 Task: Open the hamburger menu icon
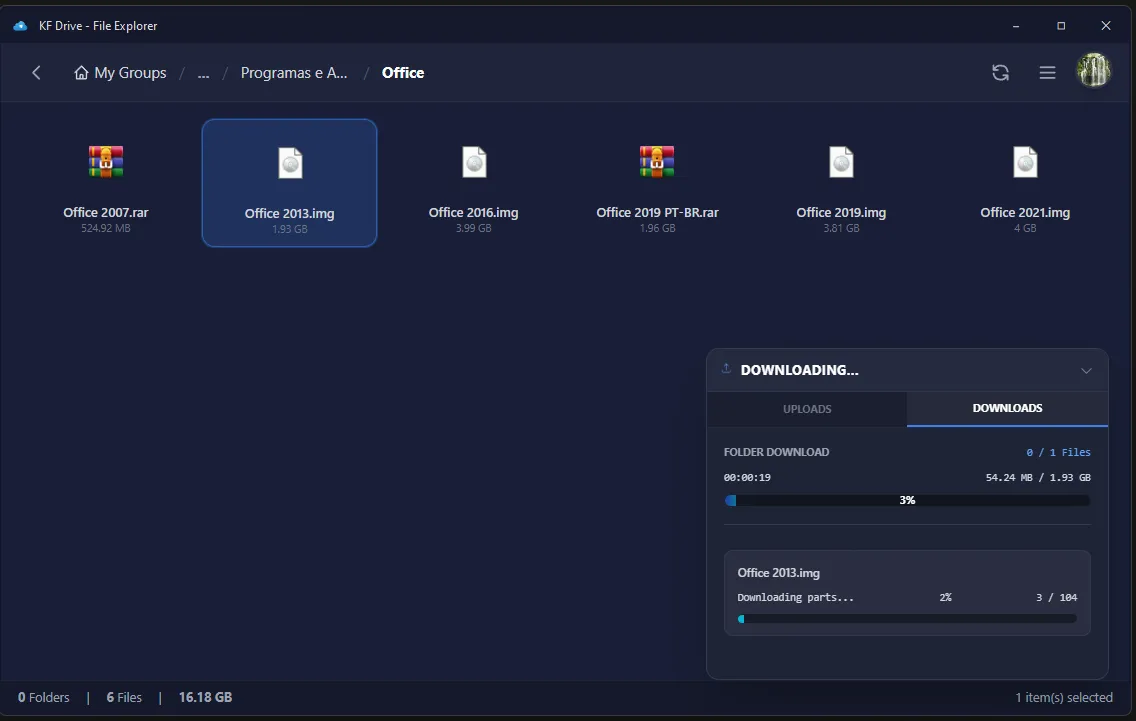pyautogui.click(x=1047, y=73)
